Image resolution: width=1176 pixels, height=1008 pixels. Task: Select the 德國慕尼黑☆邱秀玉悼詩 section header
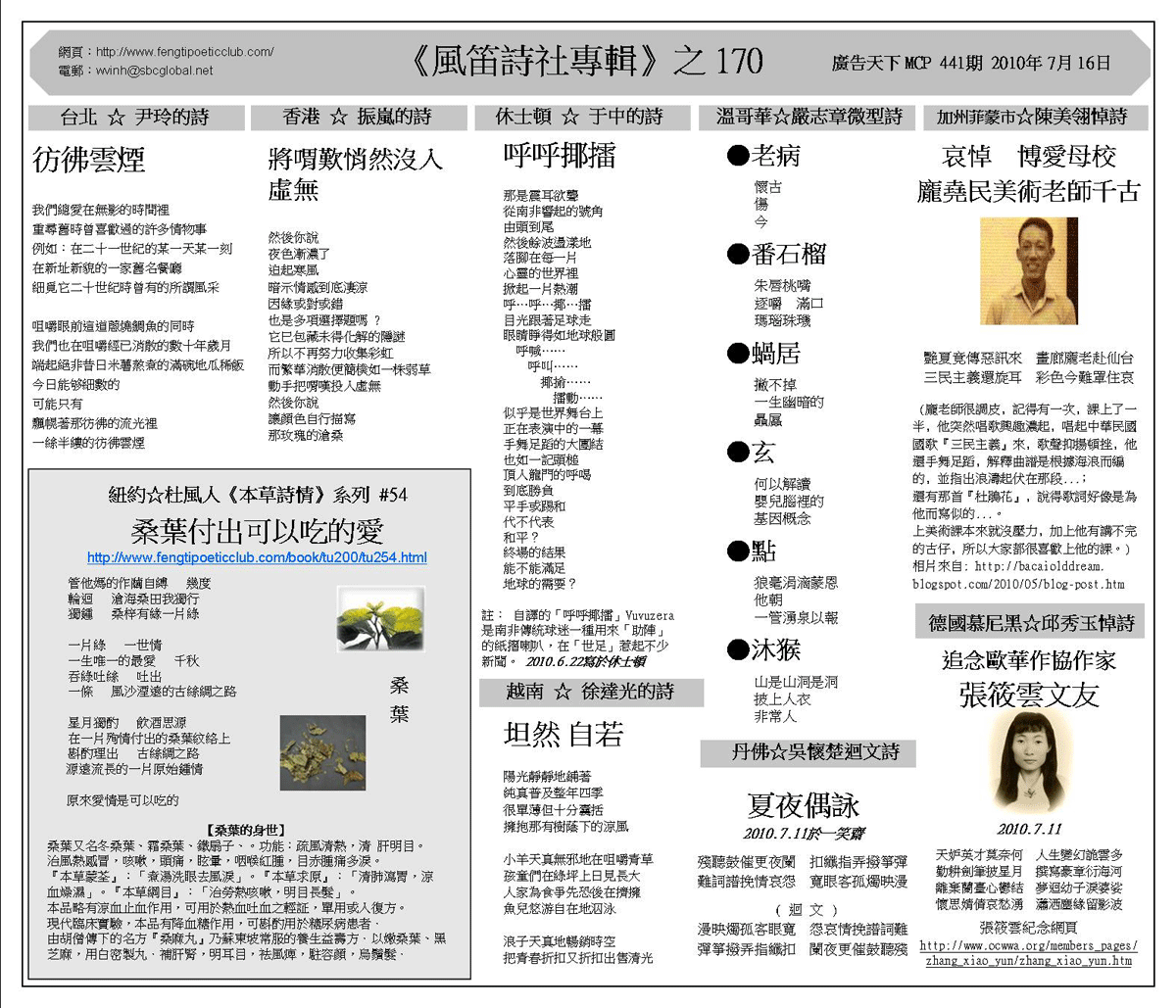[1031, 622]
